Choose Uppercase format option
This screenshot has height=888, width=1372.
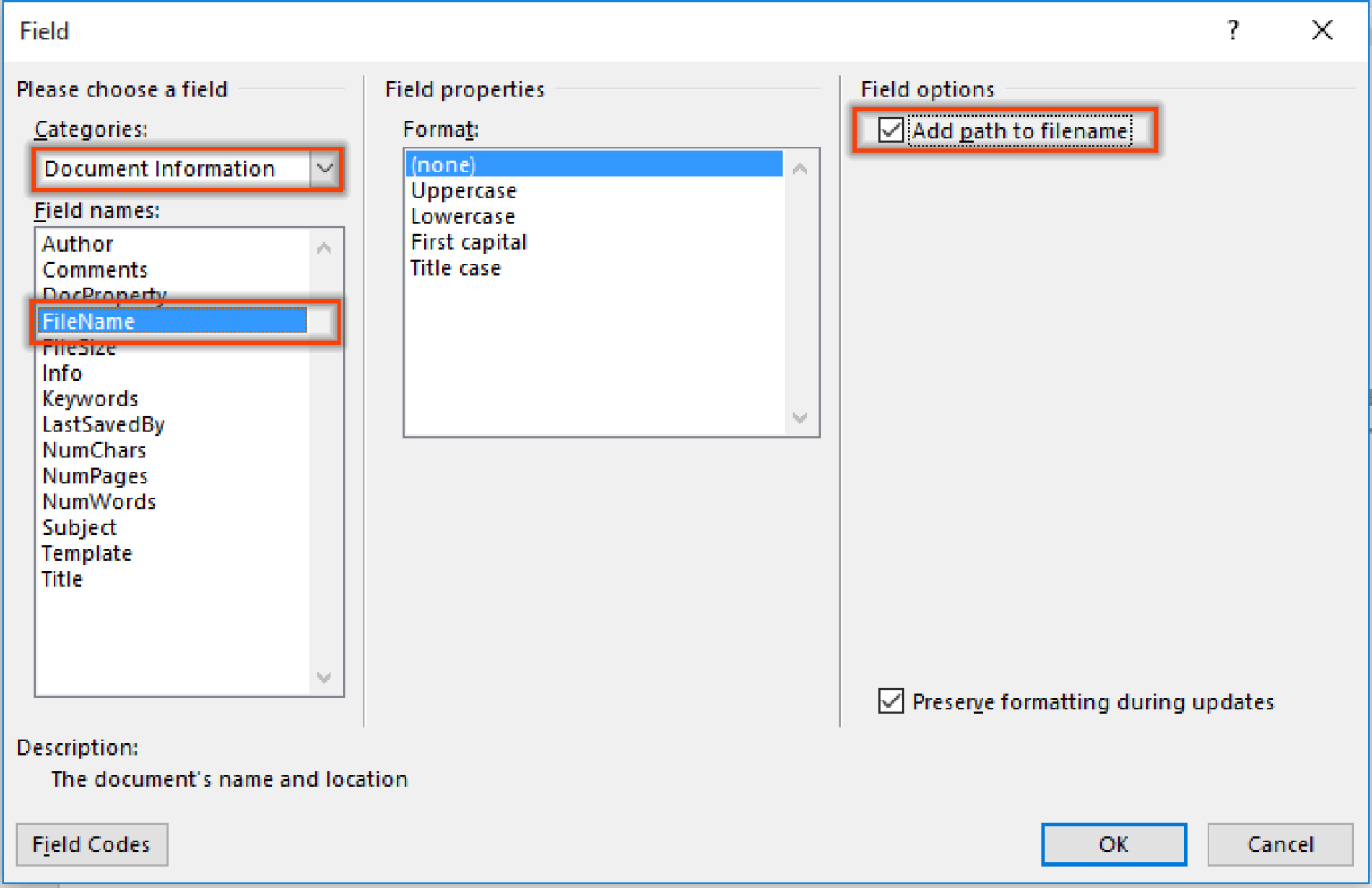463,190
